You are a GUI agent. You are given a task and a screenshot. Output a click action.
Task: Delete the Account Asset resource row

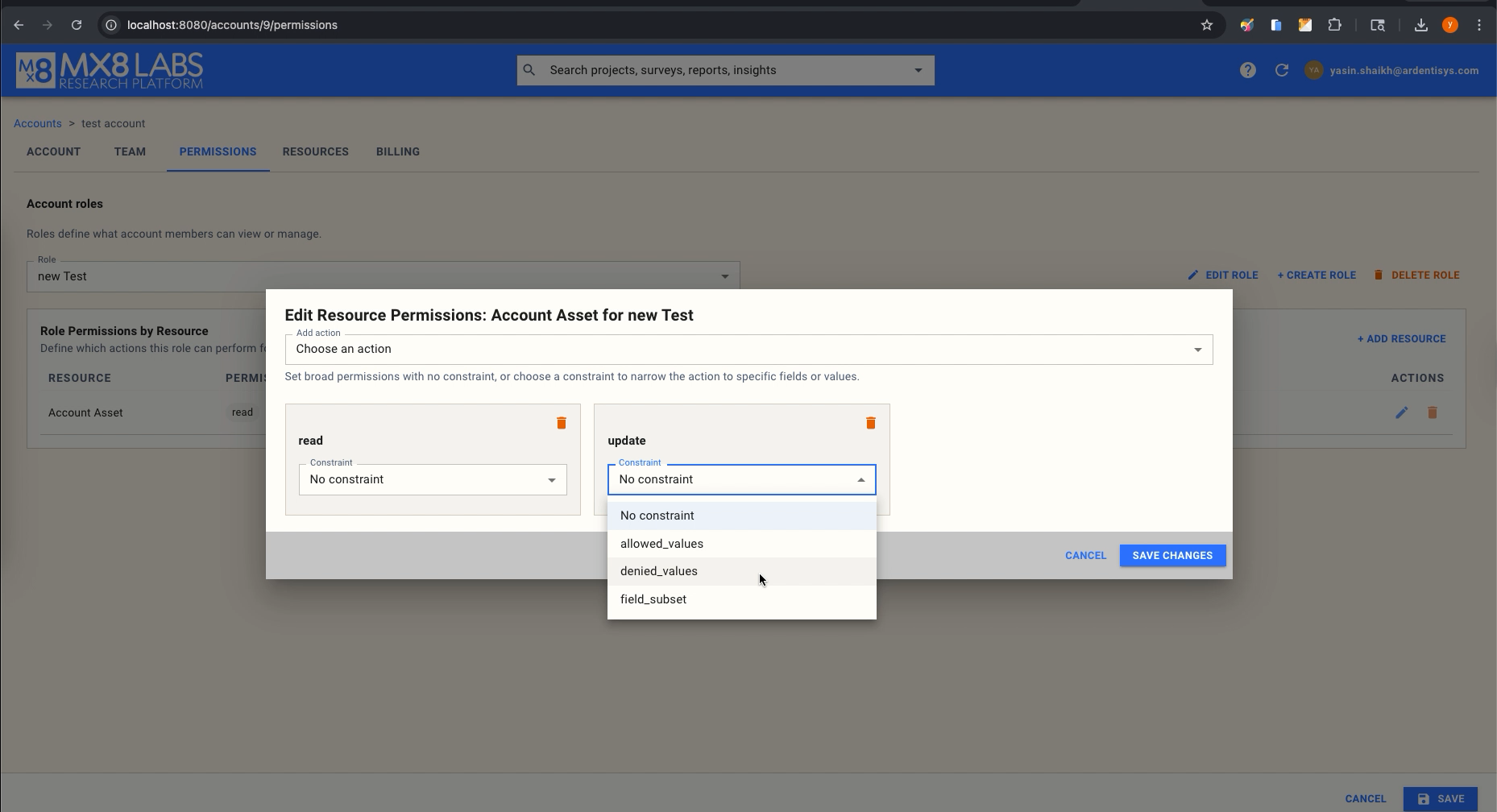(1433, 412)
